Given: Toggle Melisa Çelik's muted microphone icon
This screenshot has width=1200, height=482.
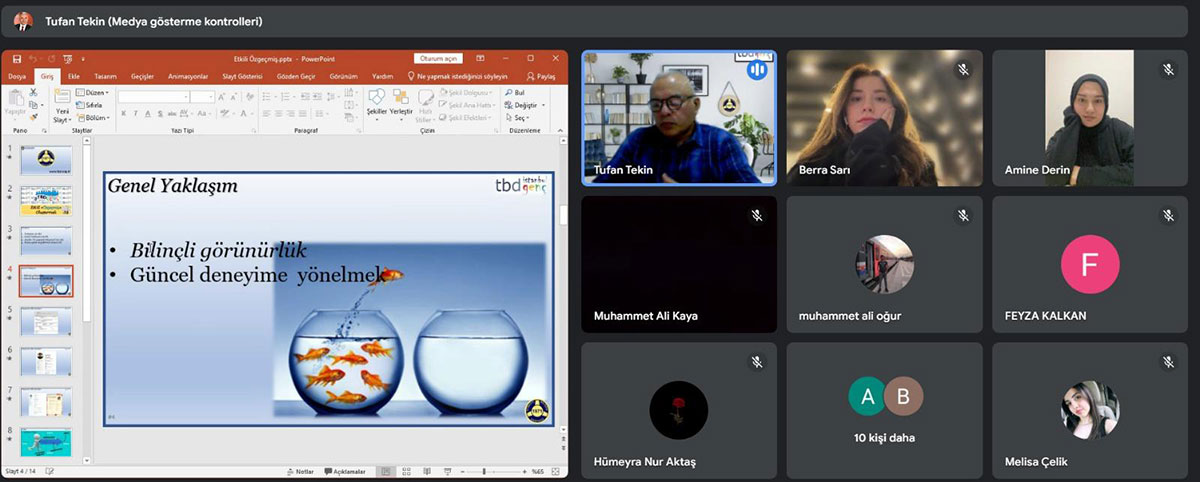Looking at the screenshot, I should [1168, 362].
